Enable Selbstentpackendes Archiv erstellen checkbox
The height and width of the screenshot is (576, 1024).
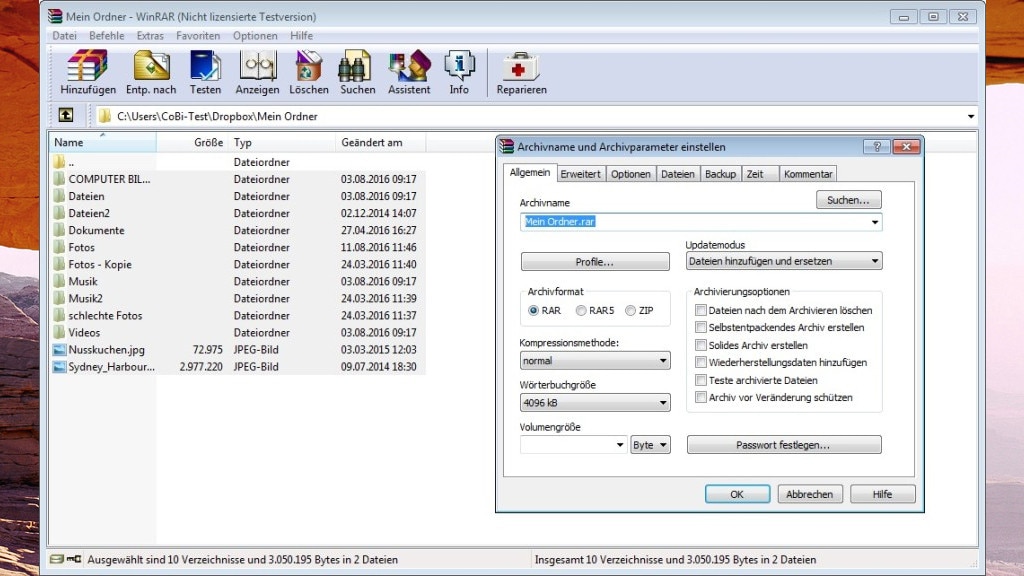[701, 328]
